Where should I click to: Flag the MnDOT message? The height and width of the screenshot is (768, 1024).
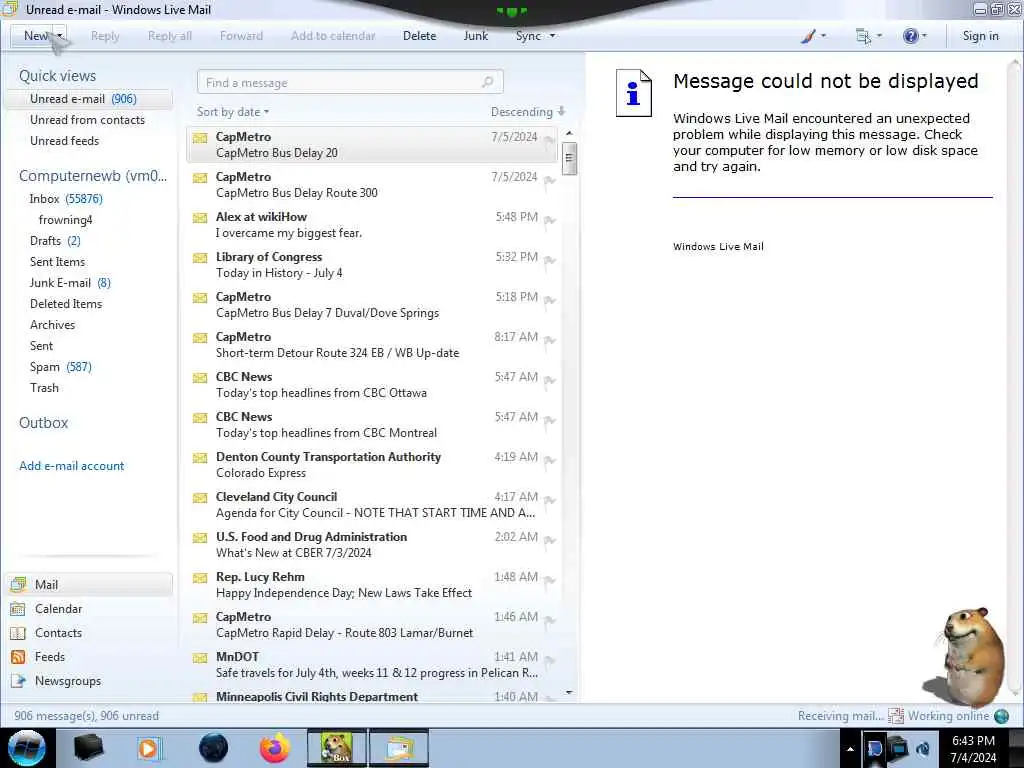[549, 660]
